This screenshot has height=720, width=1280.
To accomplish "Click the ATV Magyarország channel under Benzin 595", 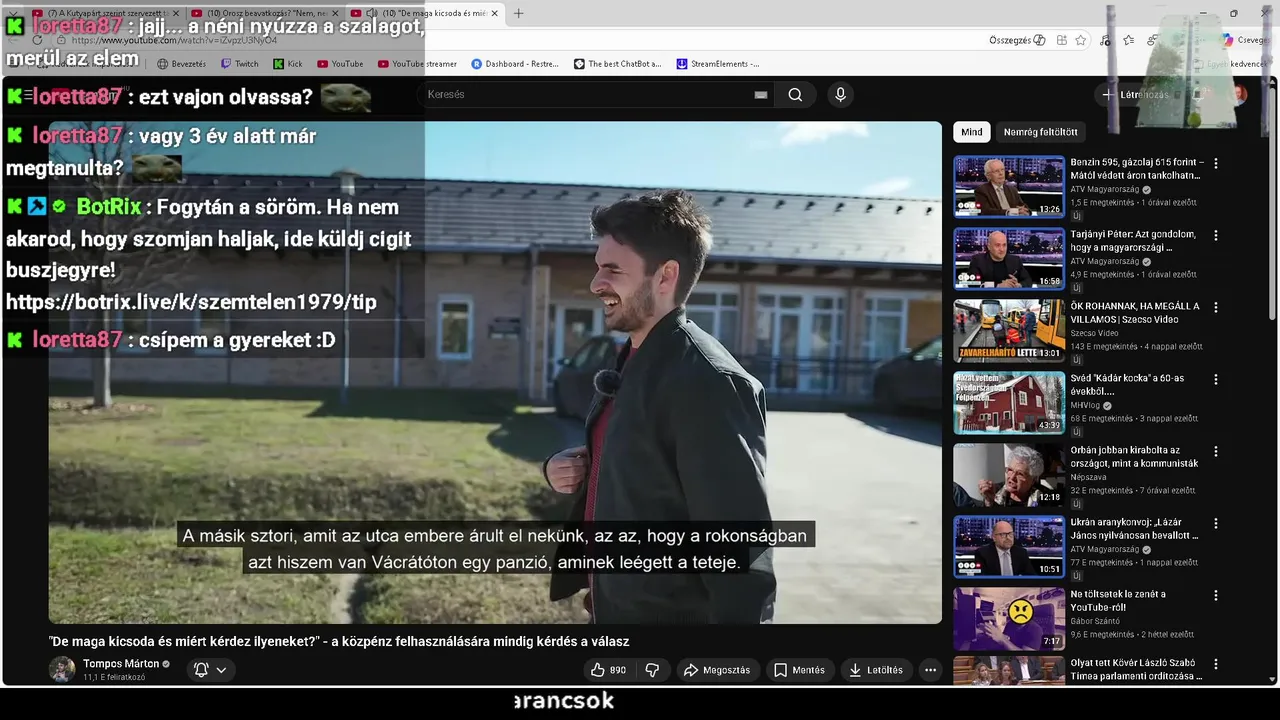I will point(1106,189).
